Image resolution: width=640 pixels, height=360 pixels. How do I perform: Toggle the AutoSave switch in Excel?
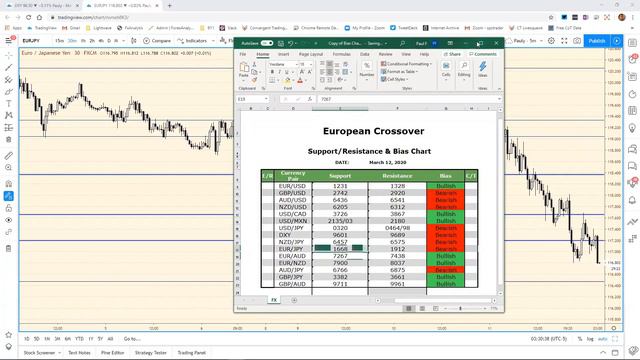(267, 43)
